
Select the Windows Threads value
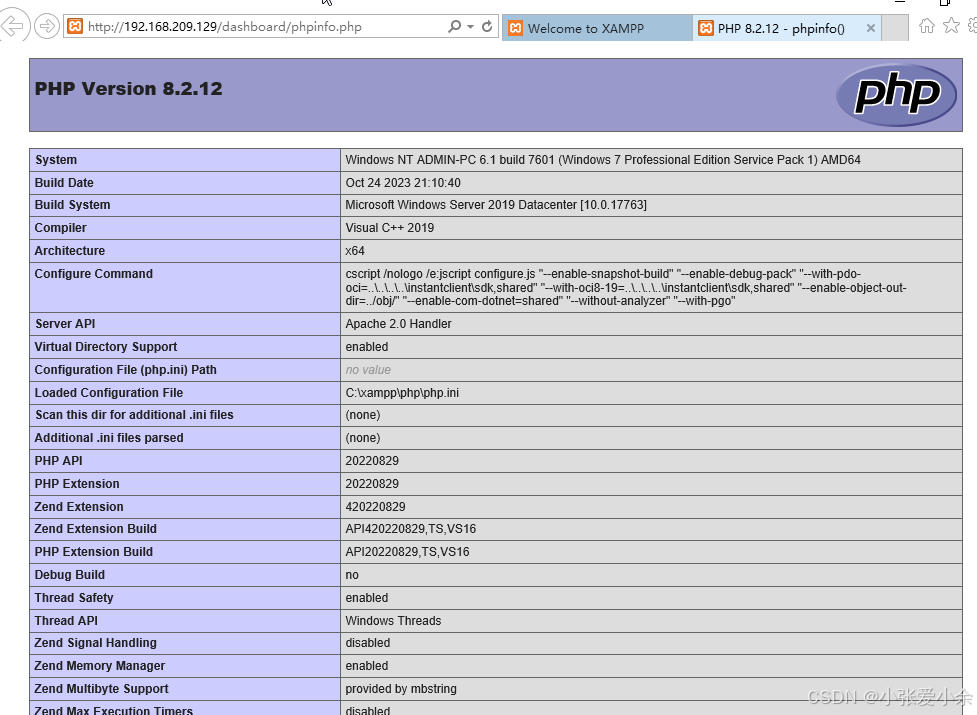(x=393, y=620)
